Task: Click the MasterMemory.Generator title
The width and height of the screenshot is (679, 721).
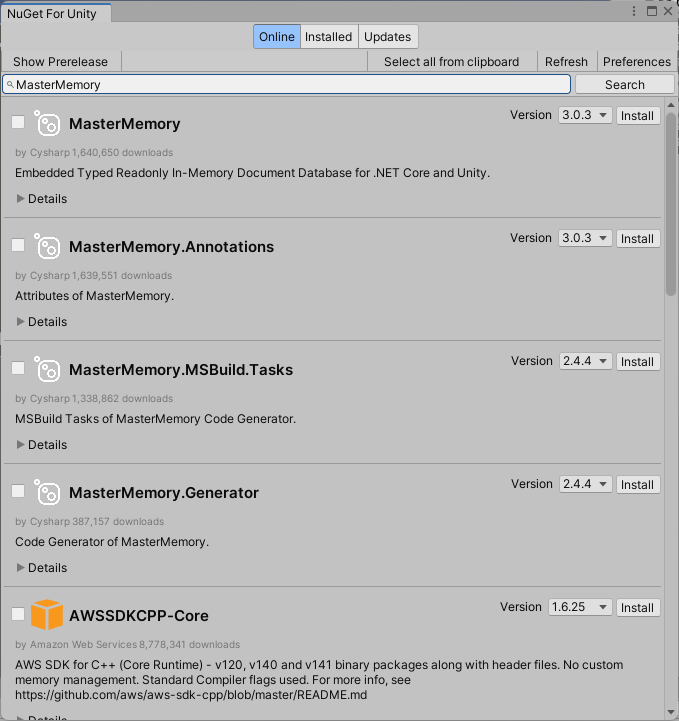Action: [164, 493]
